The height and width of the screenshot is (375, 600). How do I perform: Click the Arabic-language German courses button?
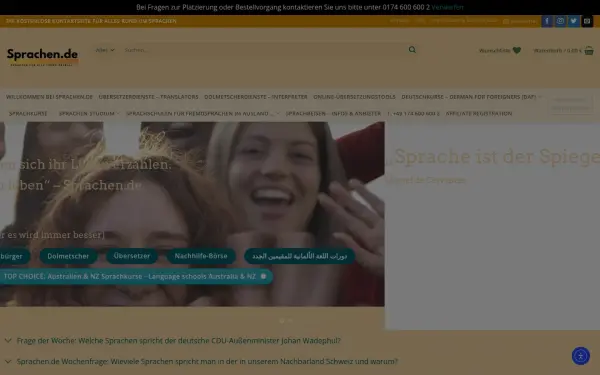pyautogui.click(x=299, y=256)
